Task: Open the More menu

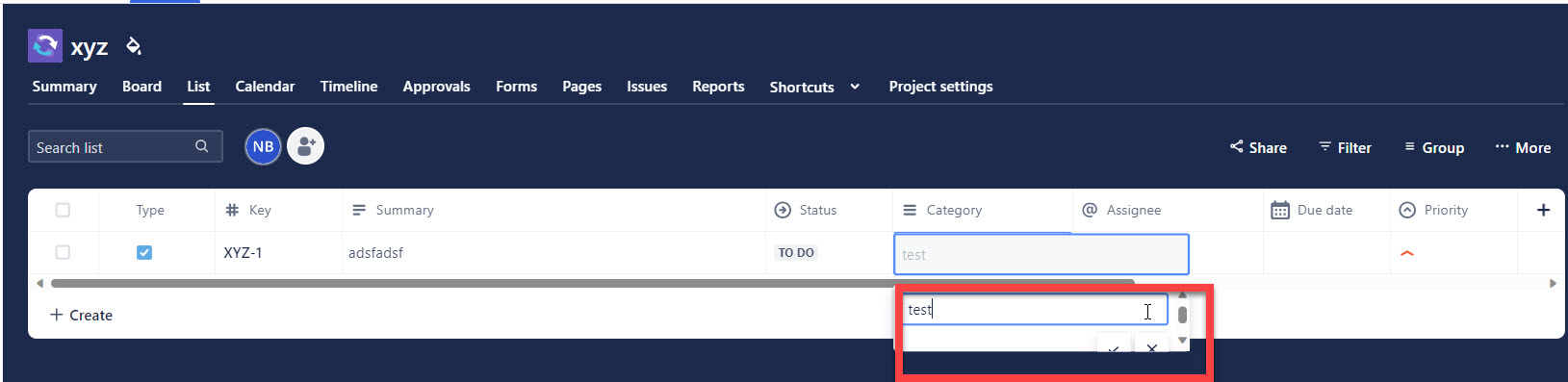Action: [1523, 147]
